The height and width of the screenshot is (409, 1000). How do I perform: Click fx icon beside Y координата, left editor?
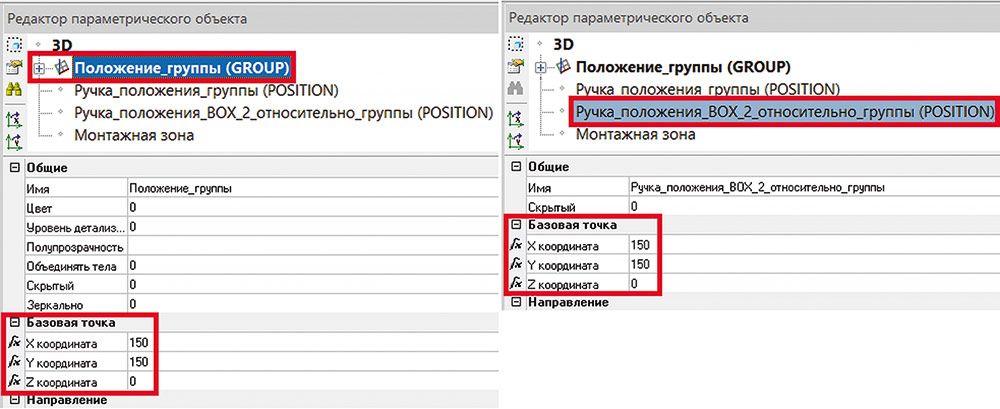14,362
